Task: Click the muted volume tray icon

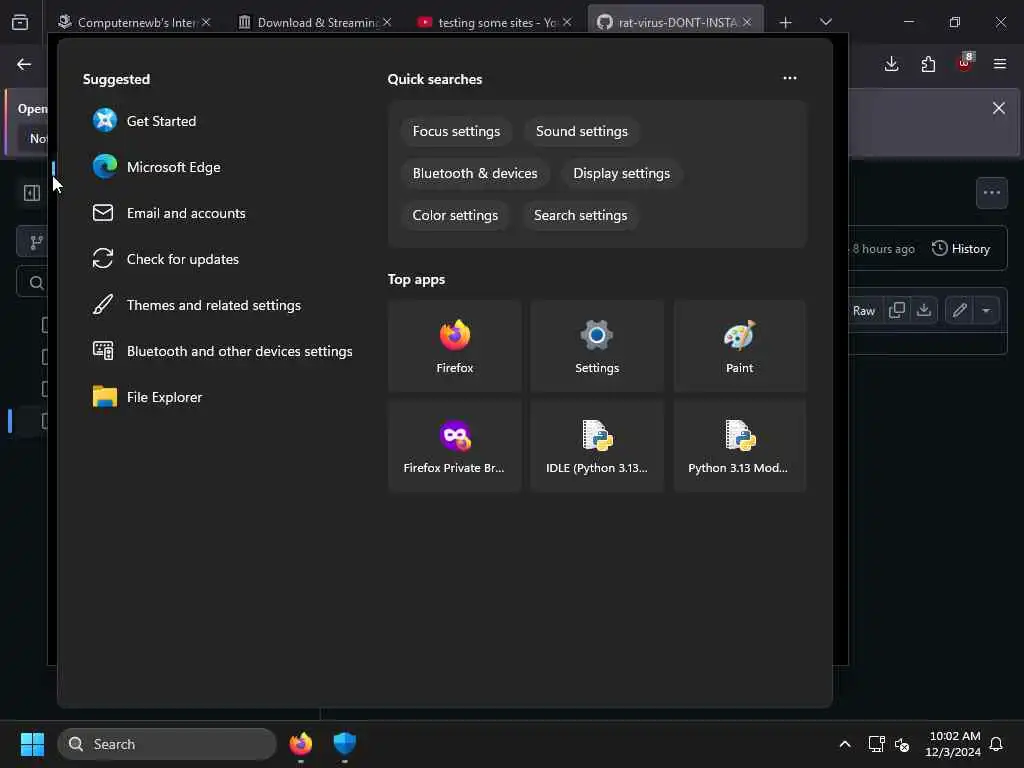Action: pos(902,744)
